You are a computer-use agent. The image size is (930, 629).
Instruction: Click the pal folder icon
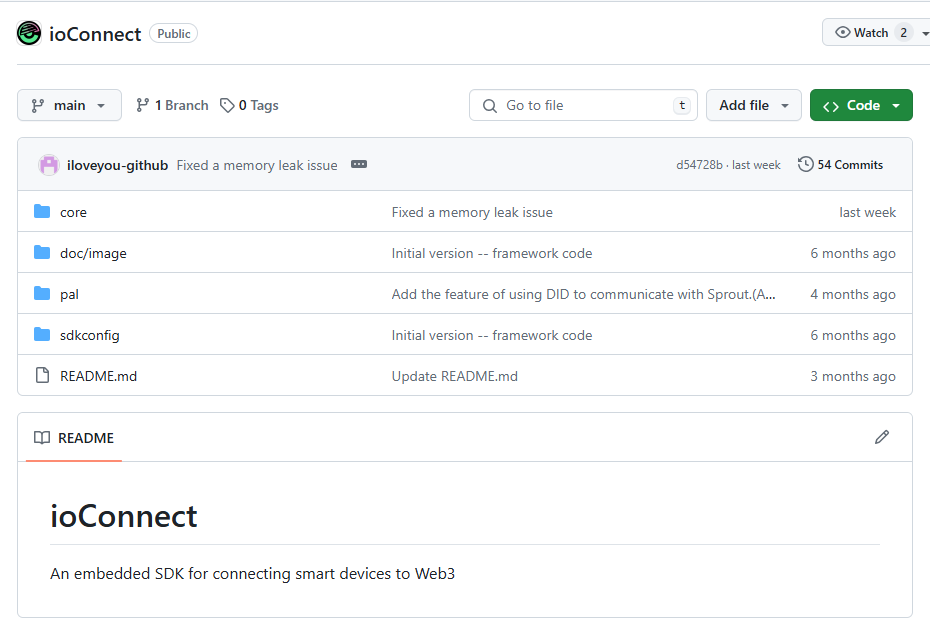click(42, 293)
